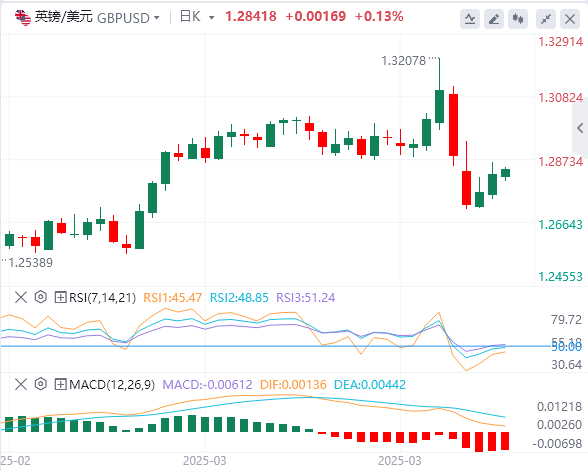The image size is (588, 471).
Task: Click the 英镑/美元 pair name
Action: pos(63,17)
